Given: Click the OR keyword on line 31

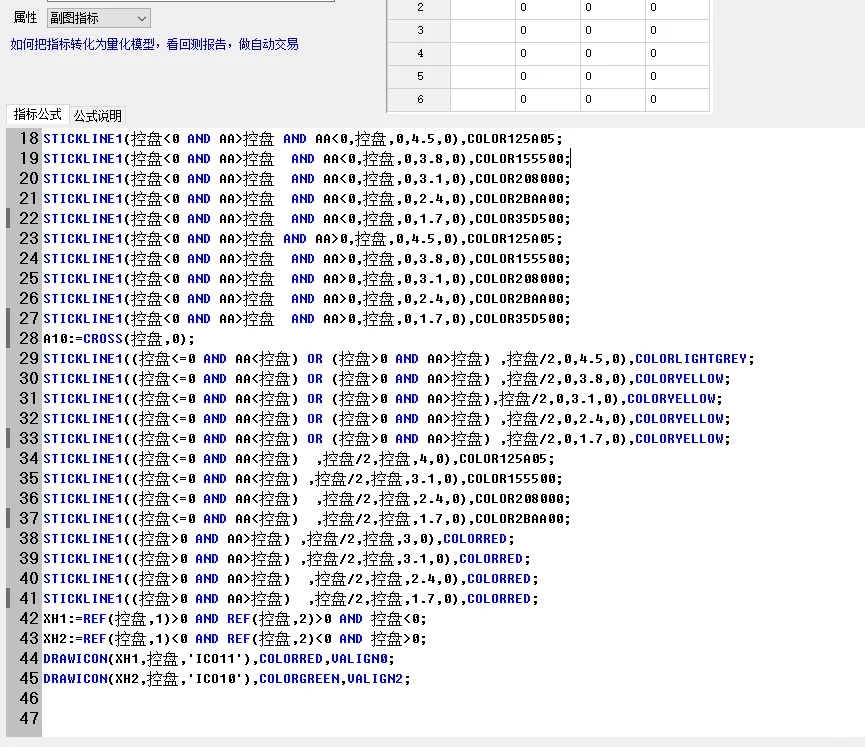Looking at the screenshot, I should [x=315, y=398].
